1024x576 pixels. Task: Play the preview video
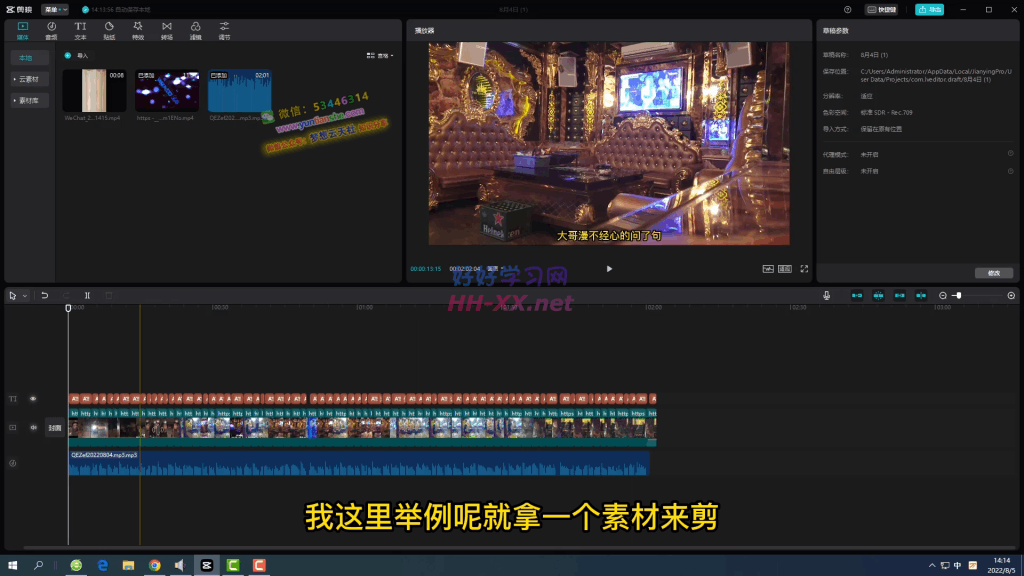click(609, 268)
